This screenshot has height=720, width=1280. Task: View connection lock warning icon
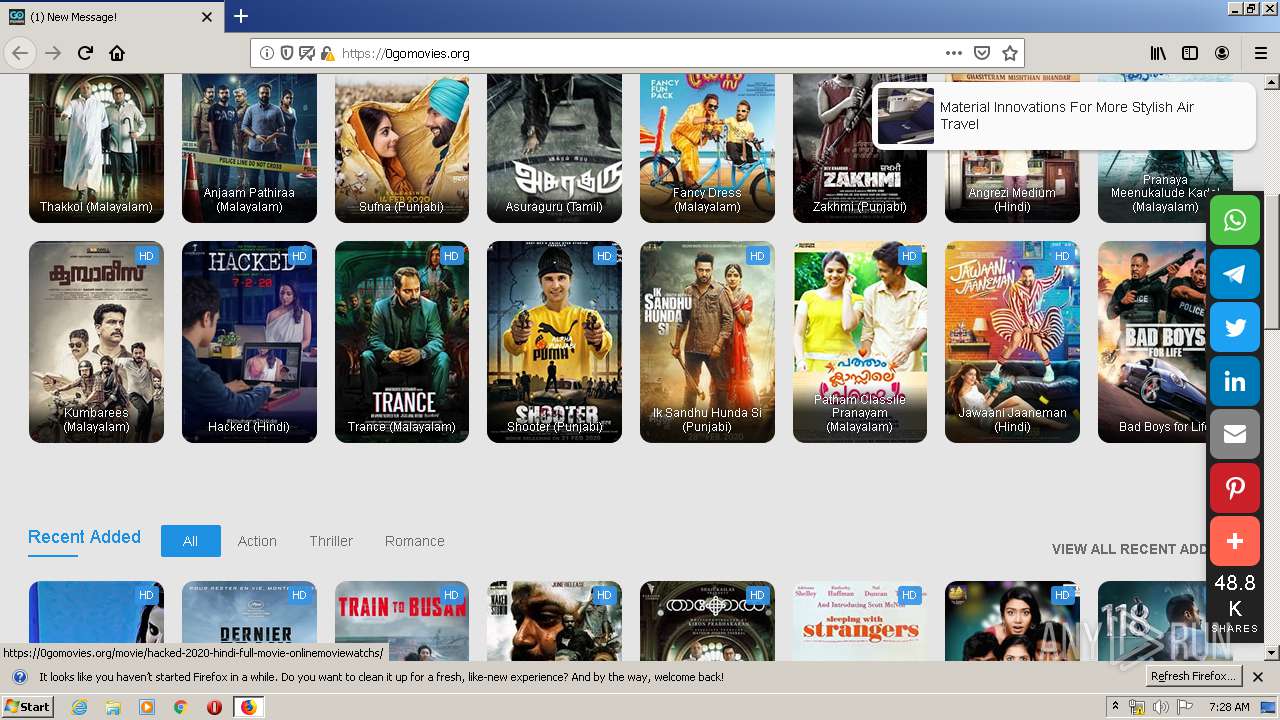coord(327,53)
